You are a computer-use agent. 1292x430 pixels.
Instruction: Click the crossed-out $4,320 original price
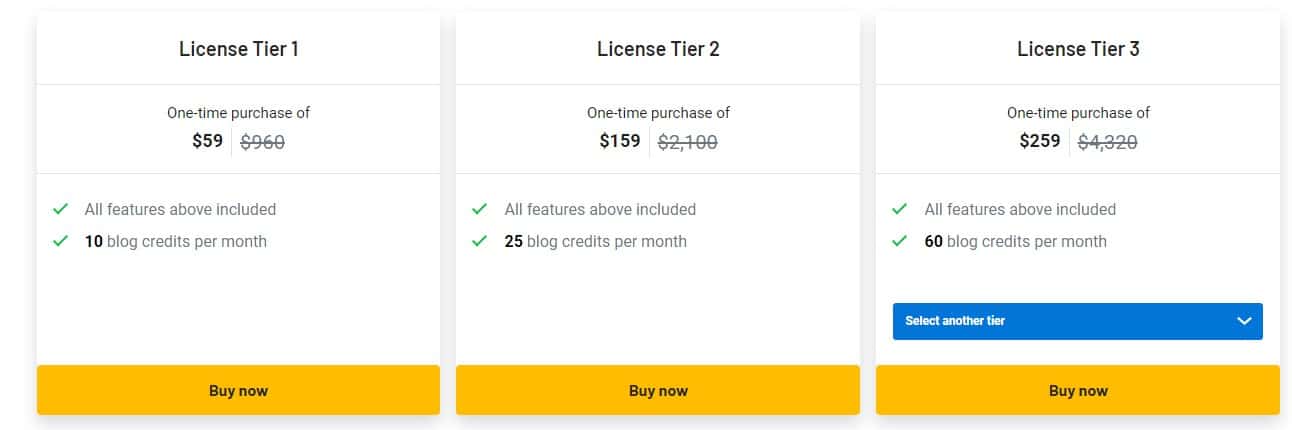point(1107,142)
